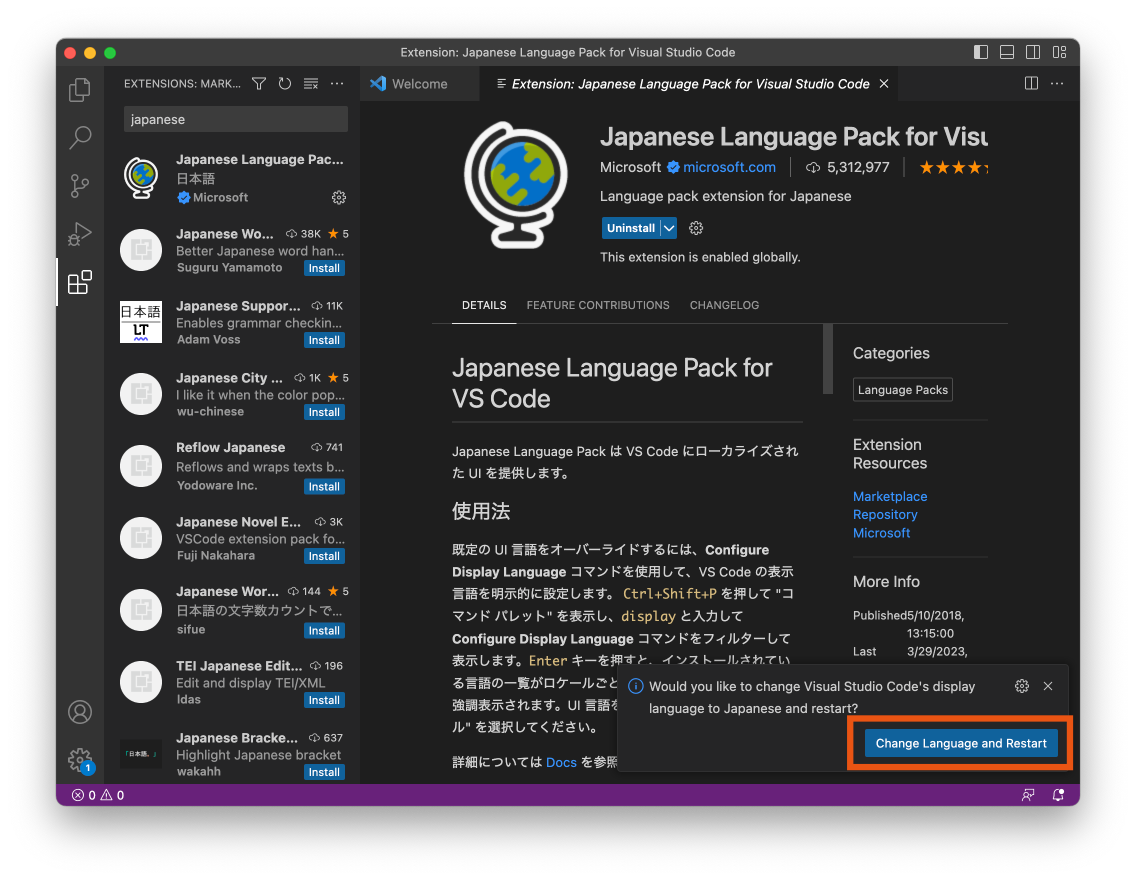
Task: Open the Accounts menu icon
Action: 80,712
